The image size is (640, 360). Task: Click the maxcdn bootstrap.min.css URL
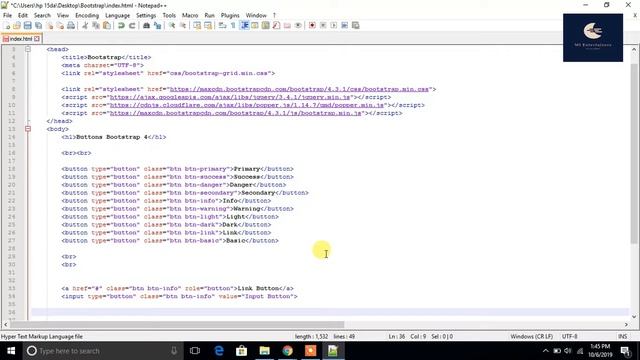pos(299,89)
